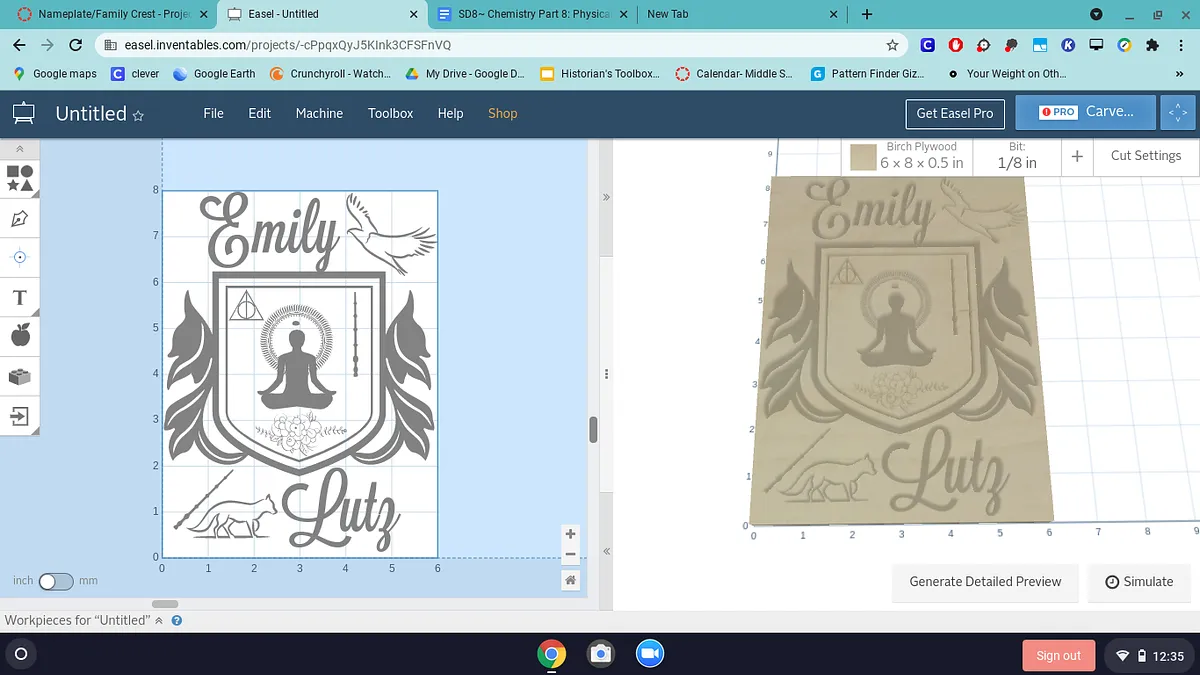Toggle the inch/mm unit switch
Screen dimensions: 1200x675
coord(56,581)
